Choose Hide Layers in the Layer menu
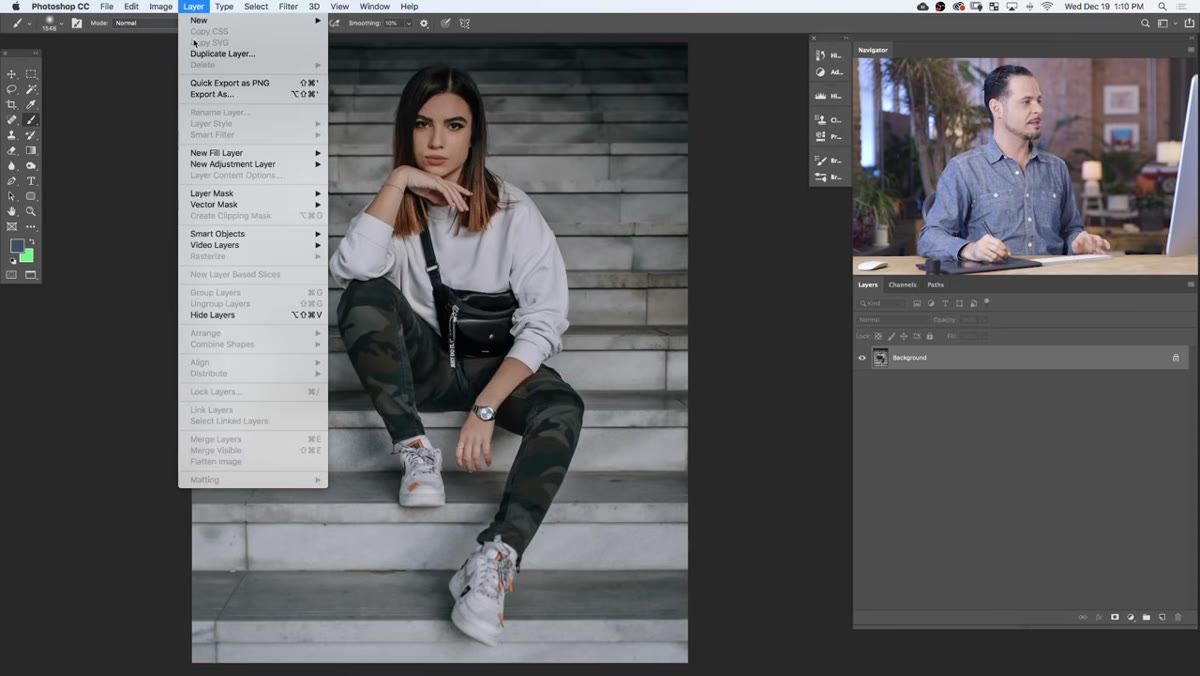The height and width of the screenshot is (676, 1200). click(253, 315)
